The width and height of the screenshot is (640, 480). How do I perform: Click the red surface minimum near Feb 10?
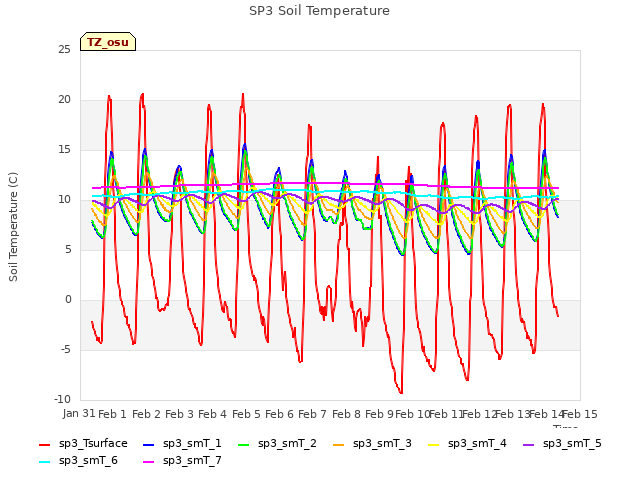pyautogui.click(x=401, y=392)
